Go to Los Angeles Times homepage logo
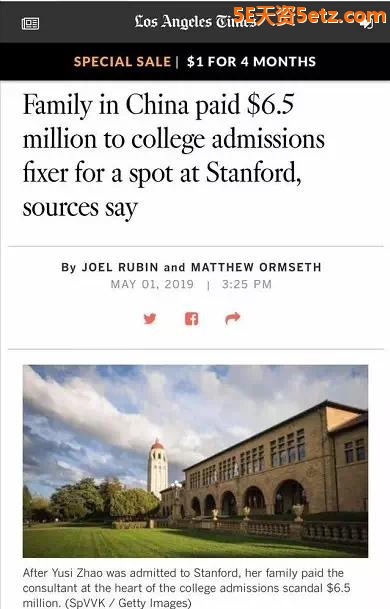 pyautogui.click(x=194, y=21)
